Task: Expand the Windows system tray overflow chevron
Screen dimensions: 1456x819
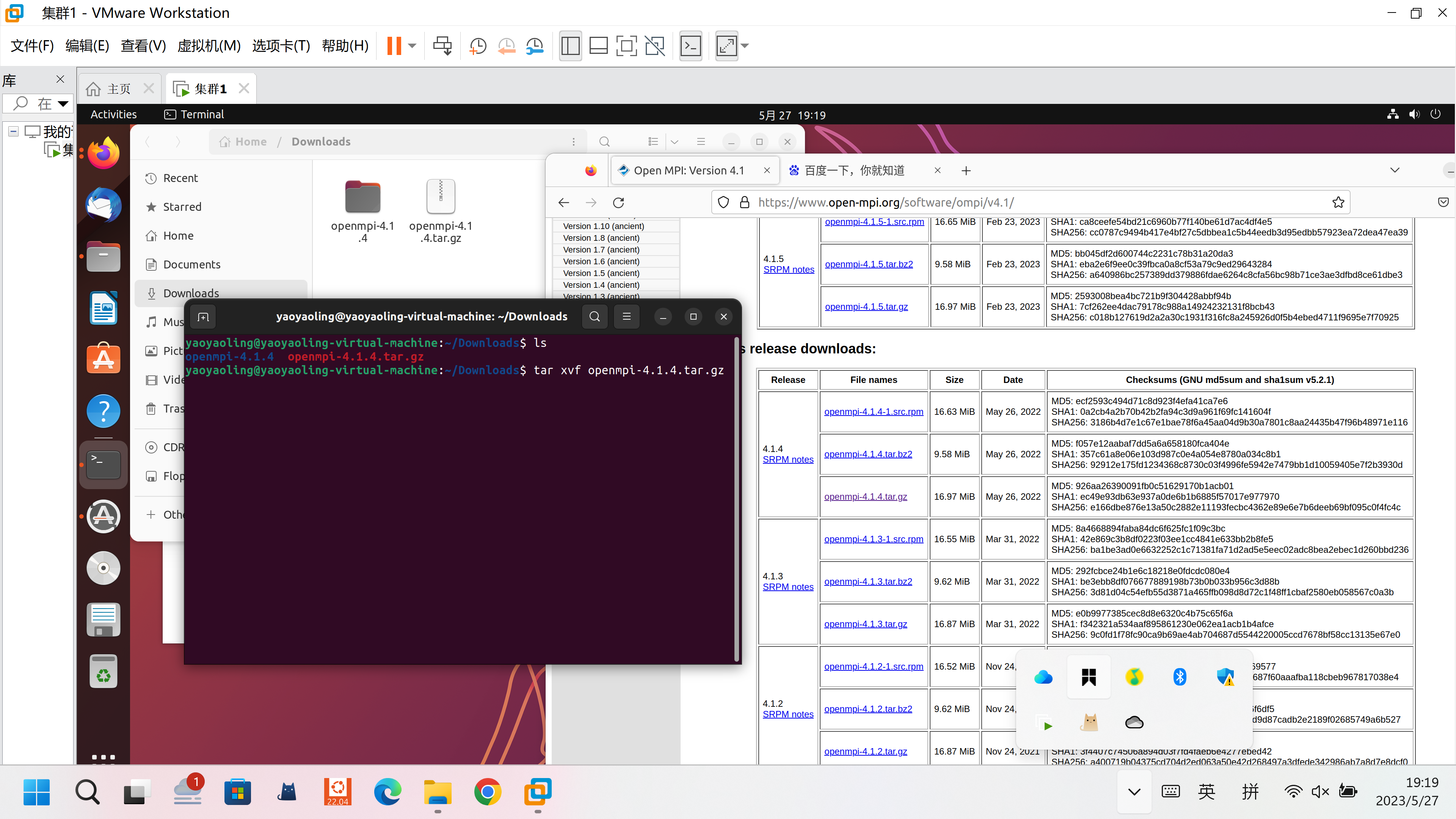Action: coord(1134,792)
